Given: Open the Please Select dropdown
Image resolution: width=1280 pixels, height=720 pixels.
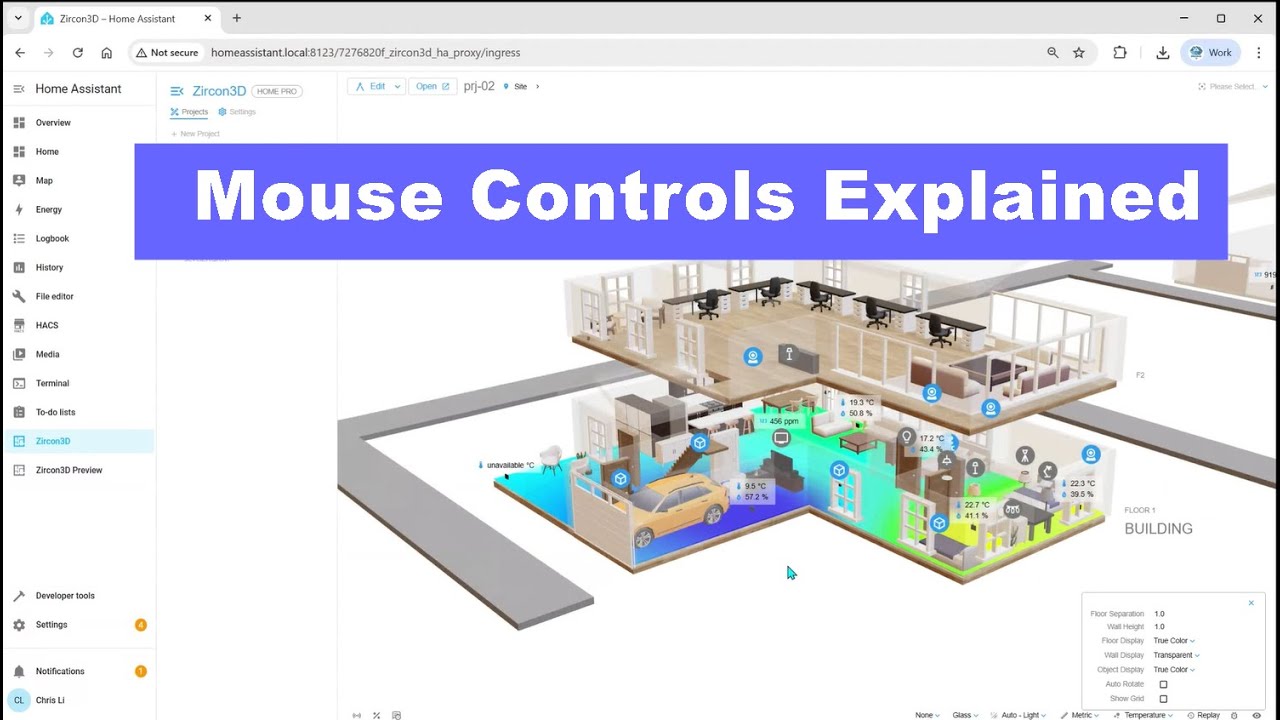Looking at the screenshot, I should click(x=1233, y=87).
